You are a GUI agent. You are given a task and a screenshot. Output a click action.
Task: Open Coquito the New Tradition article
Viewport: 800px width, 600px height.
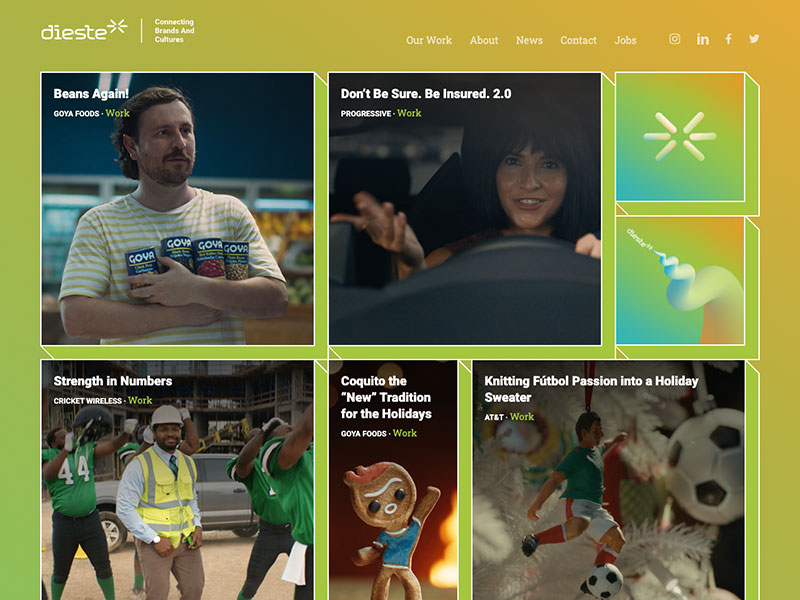386,397
